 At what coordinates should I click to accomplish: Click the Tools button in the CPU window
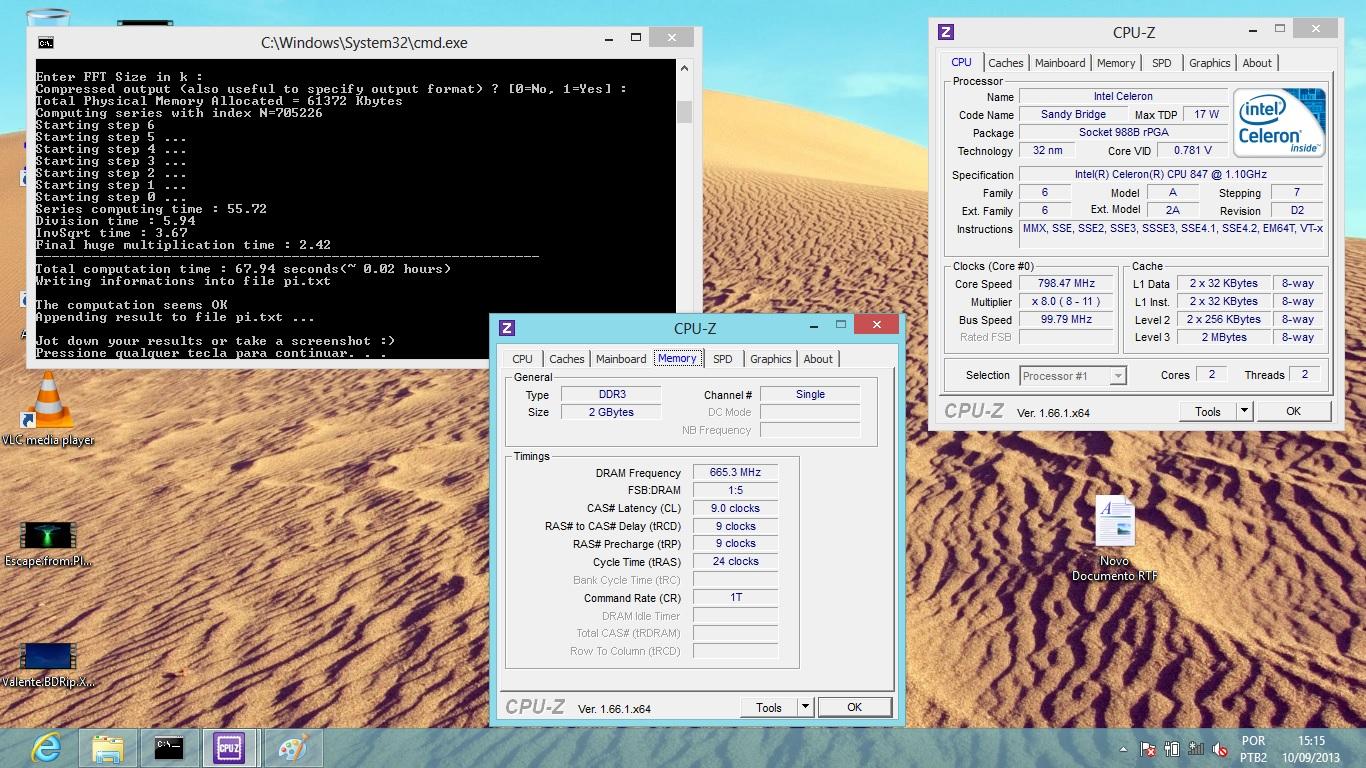1207,411
